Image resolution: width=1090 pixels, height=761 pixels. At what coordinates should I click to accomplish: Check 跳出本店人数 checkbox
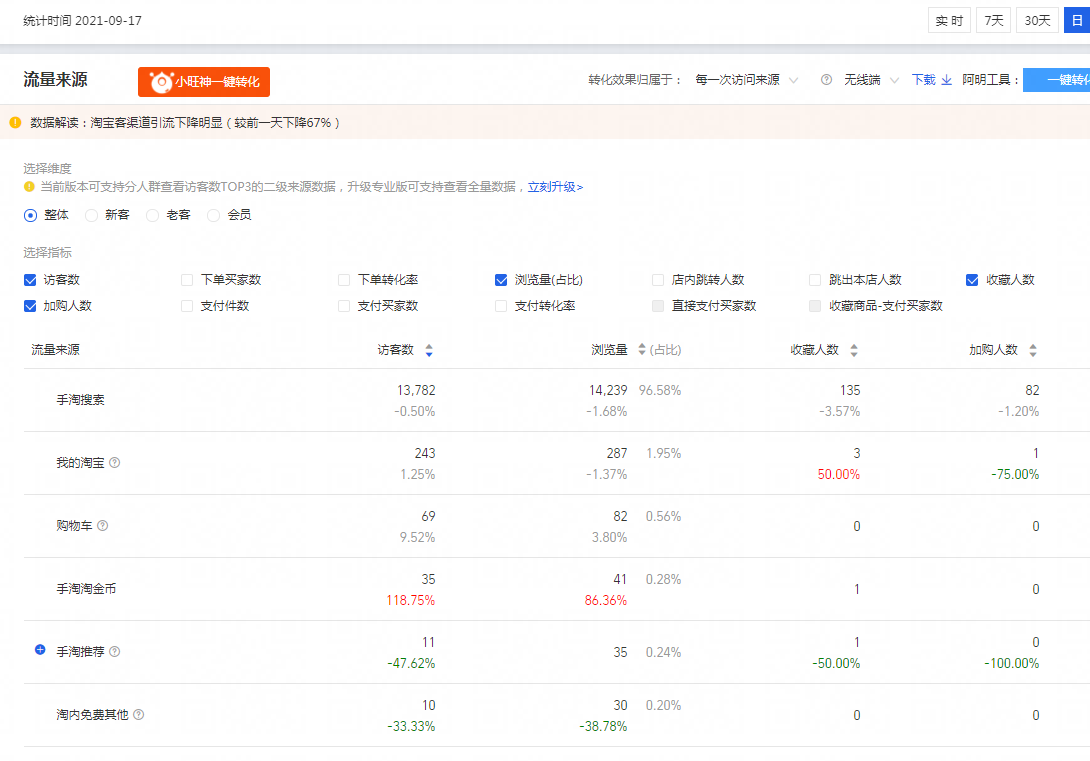[815, 280]
